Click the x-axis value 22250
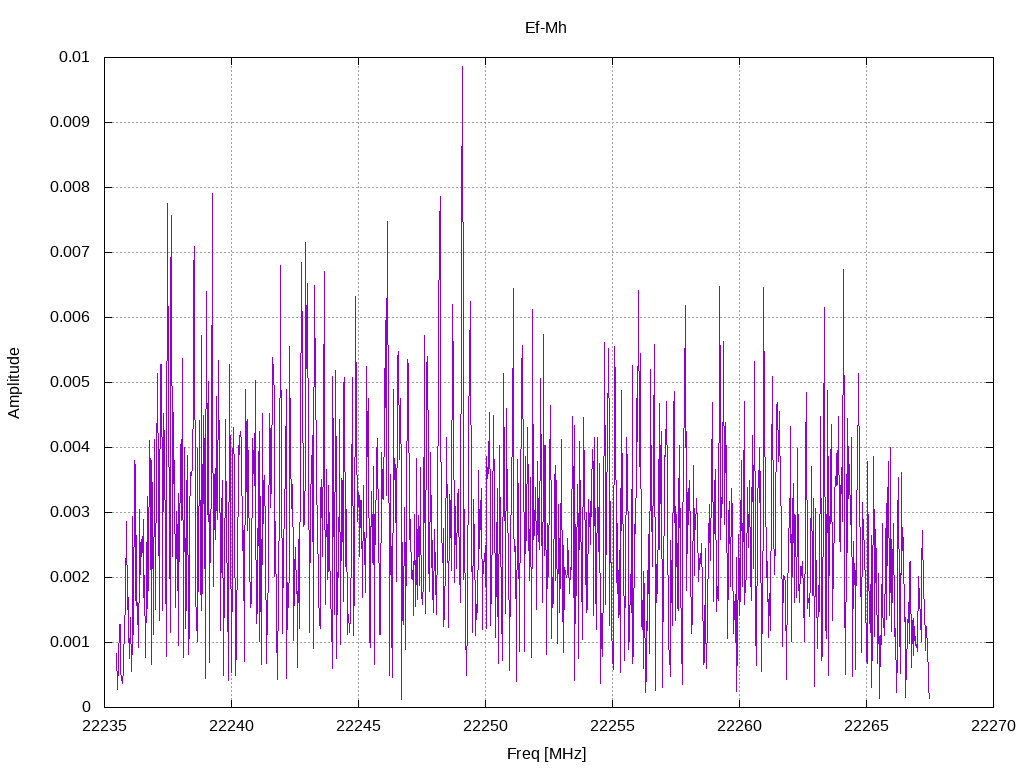 coord(485,726)
